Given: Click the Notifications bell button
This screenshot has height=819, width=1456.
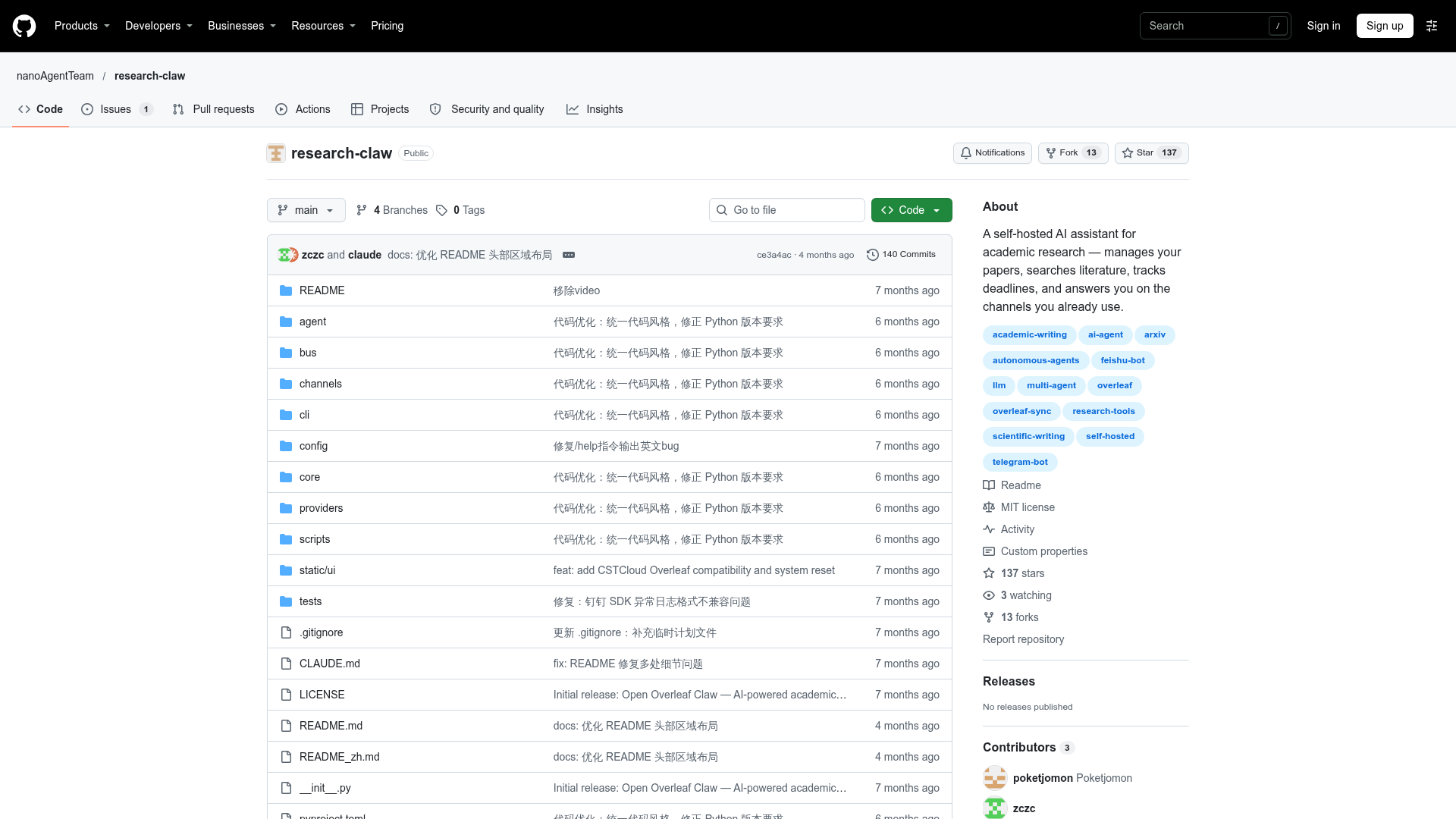Looking at the screenshot, I should (992, 153).
